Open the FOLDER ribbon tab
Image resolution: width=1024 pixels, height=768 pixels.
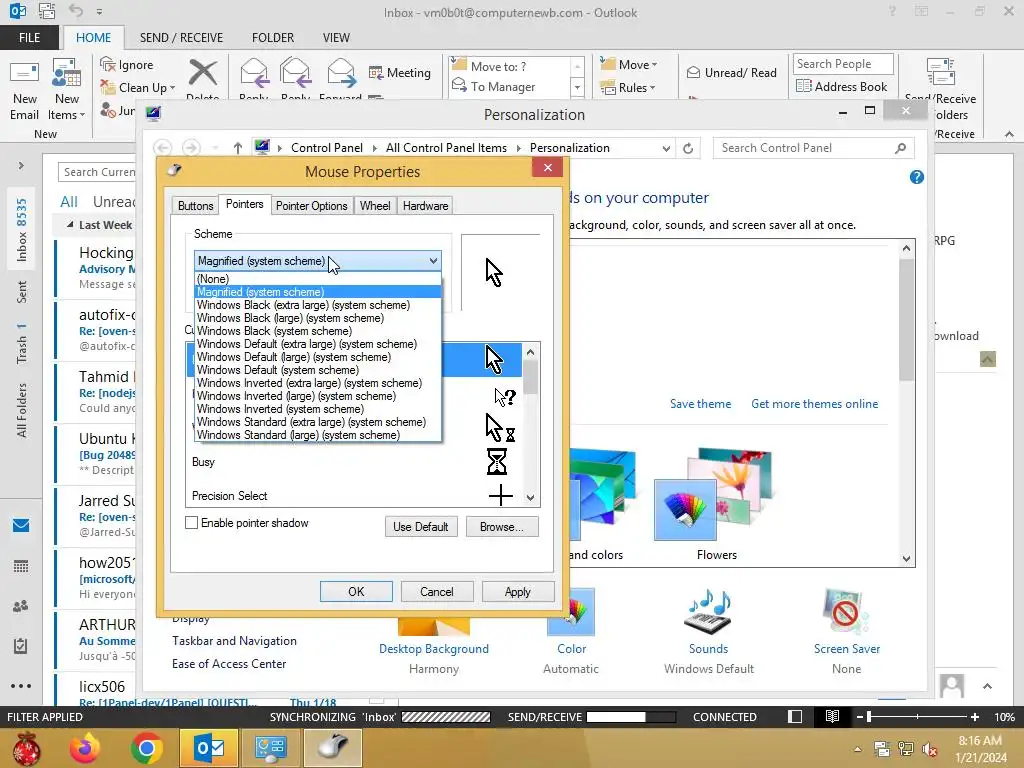(273, 38)
